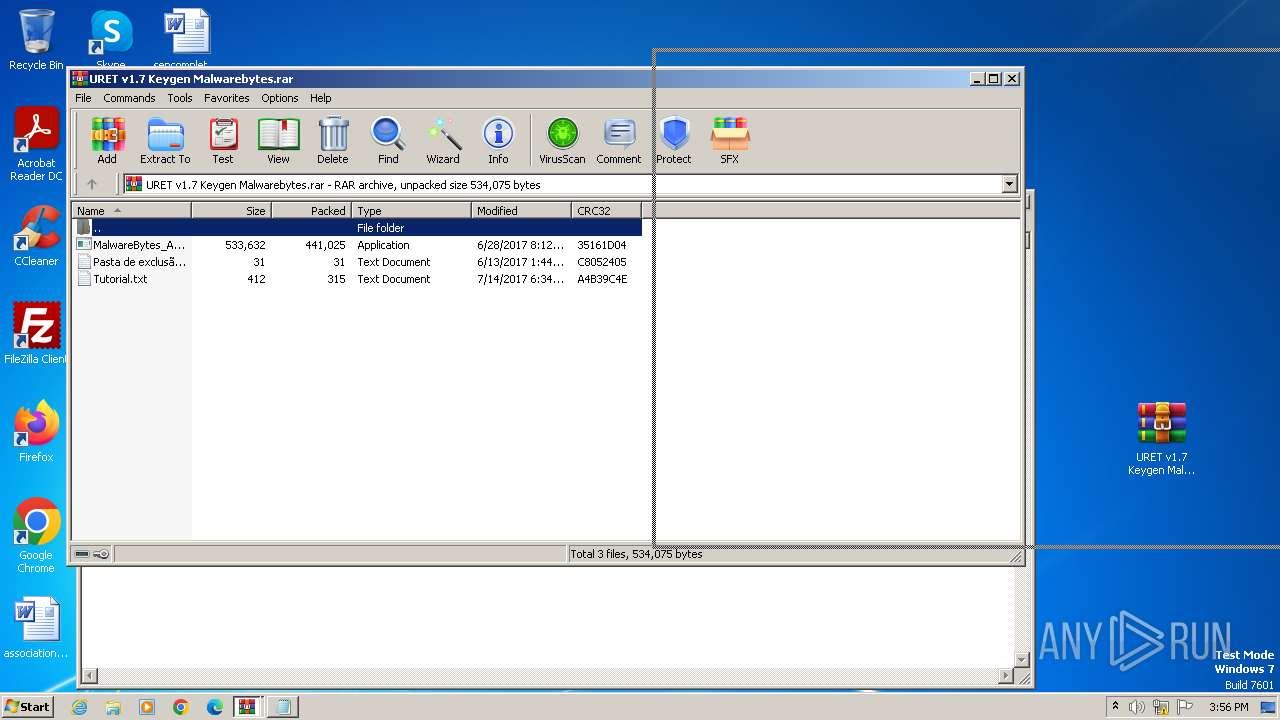1280x720 pixels.
Task: Click the Delete trash icon
Action: coord(333,140)
